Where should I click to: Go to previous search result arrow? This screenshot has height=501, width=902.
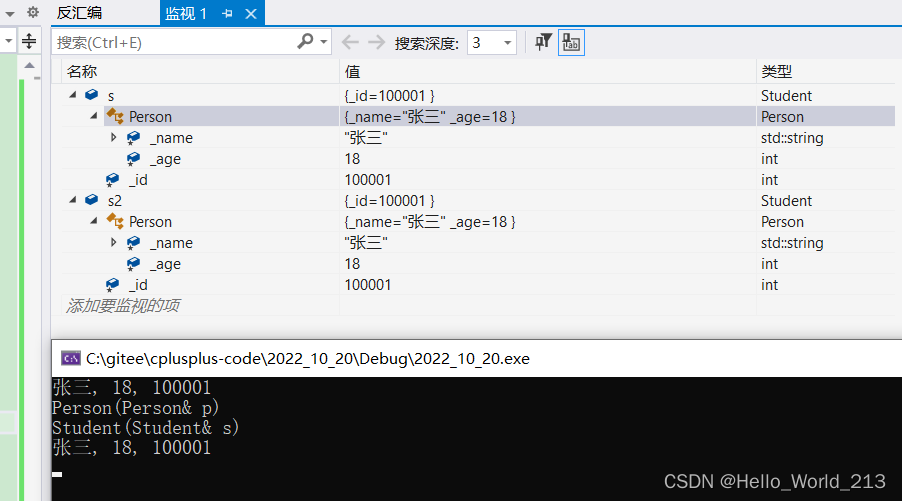tap(350, 42)
